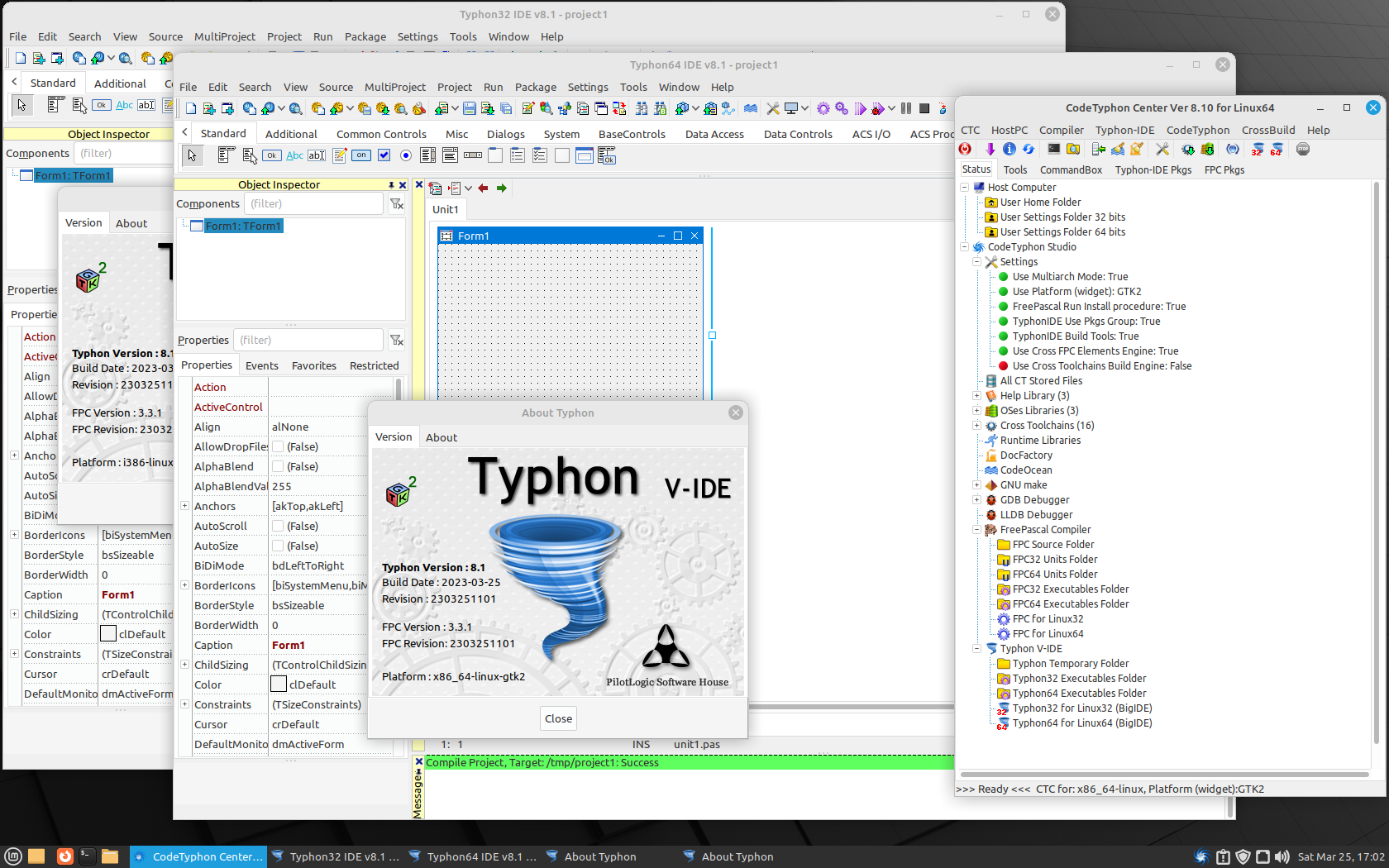1389x868 pixels.
Task: Select the TToggleBox 'on' component in Typhon64 palette
Action: coord(361,155)
